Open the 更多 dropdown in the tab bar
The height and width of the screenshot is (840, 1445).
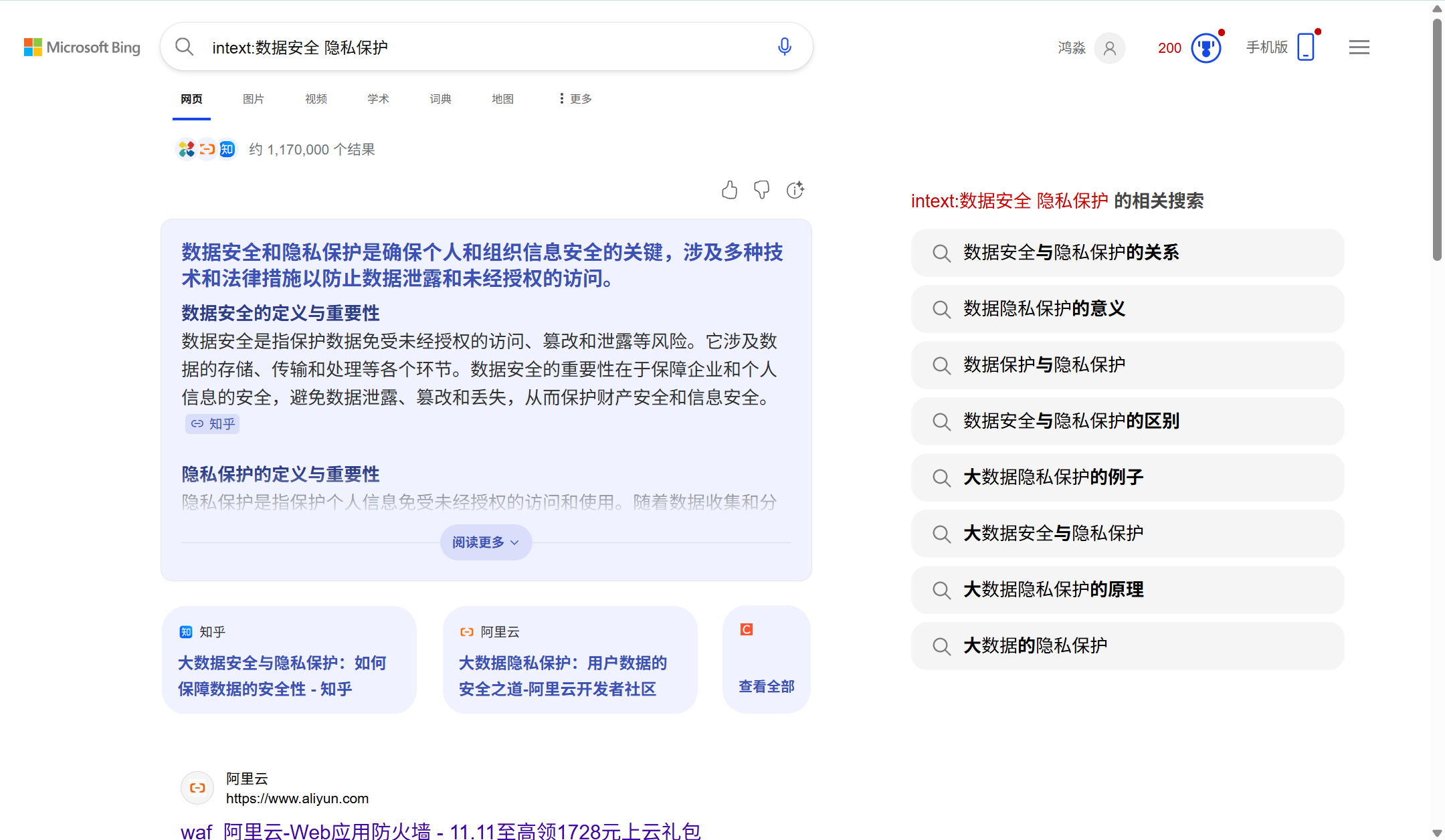click(x=573, y=98)
